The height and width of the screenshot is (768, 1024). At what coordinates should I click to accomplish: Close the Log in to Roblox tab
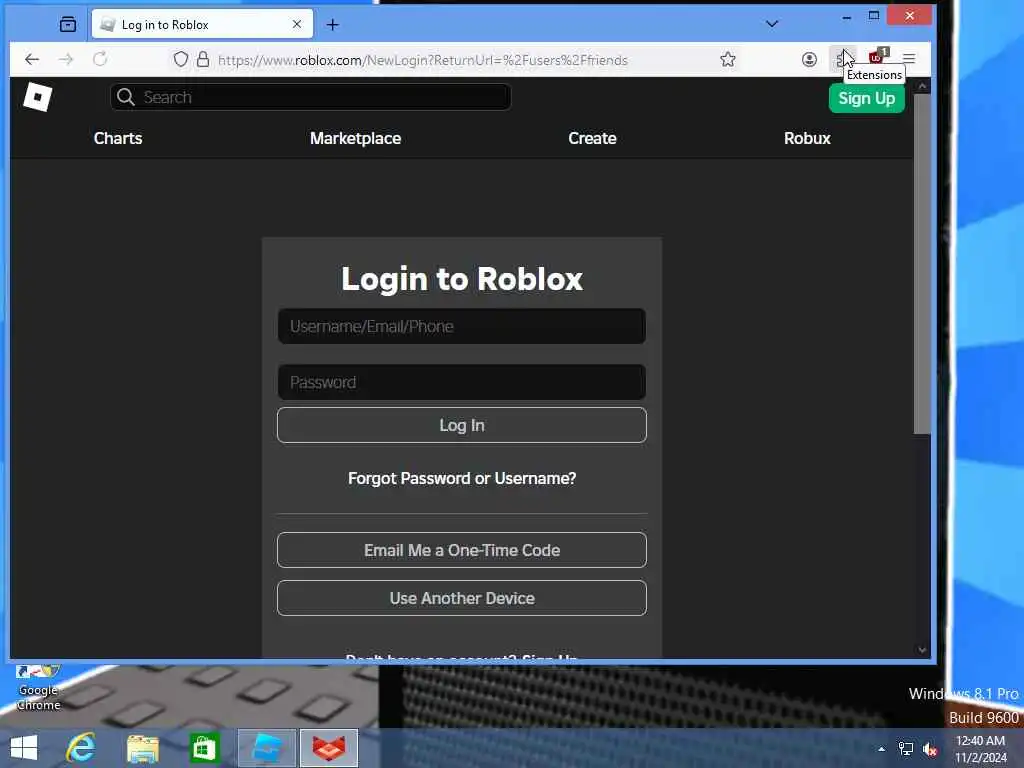point(296,24)
